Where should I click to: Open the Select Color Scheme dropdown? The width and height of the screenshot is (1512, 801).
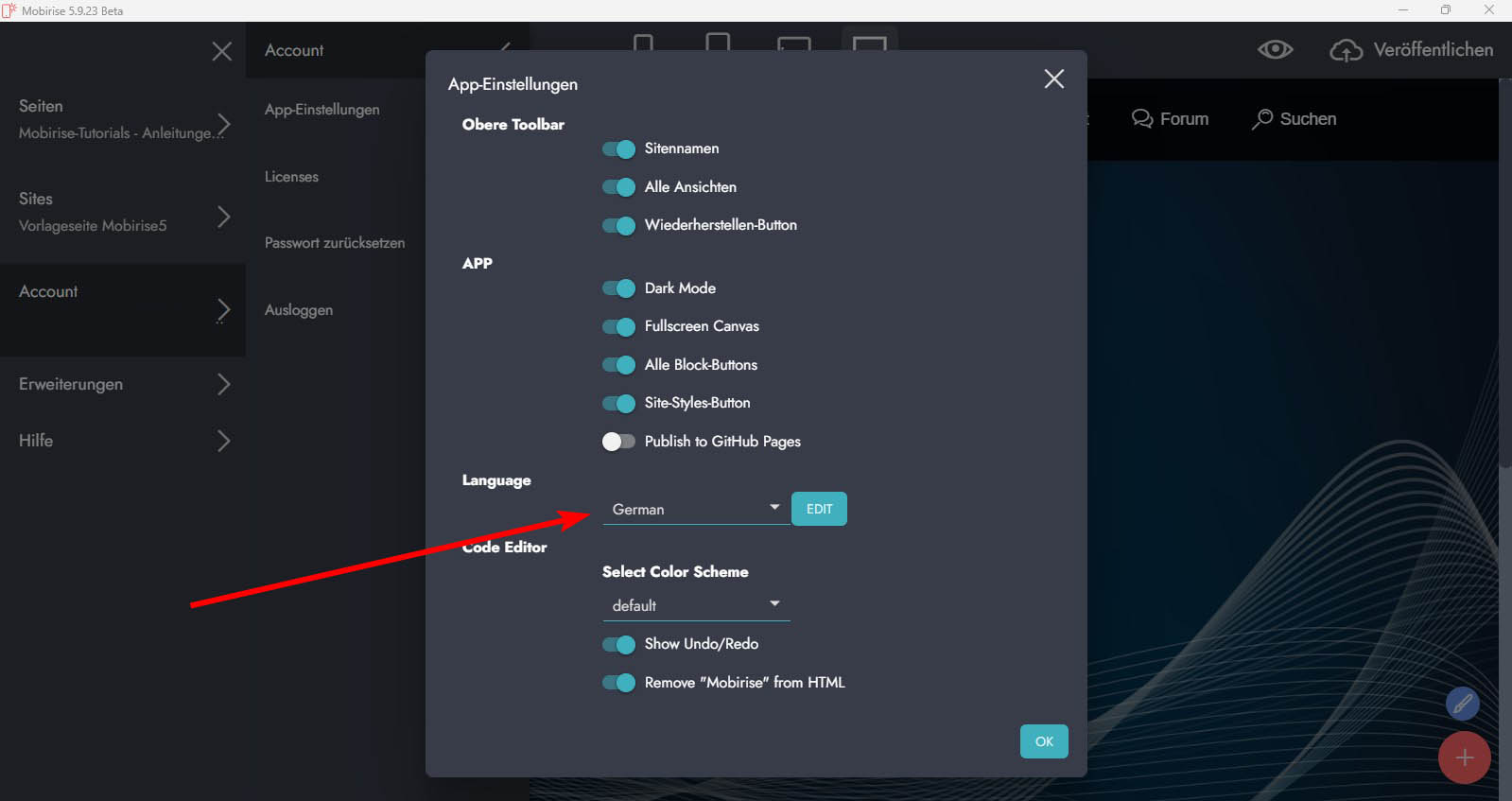[696, 605]
